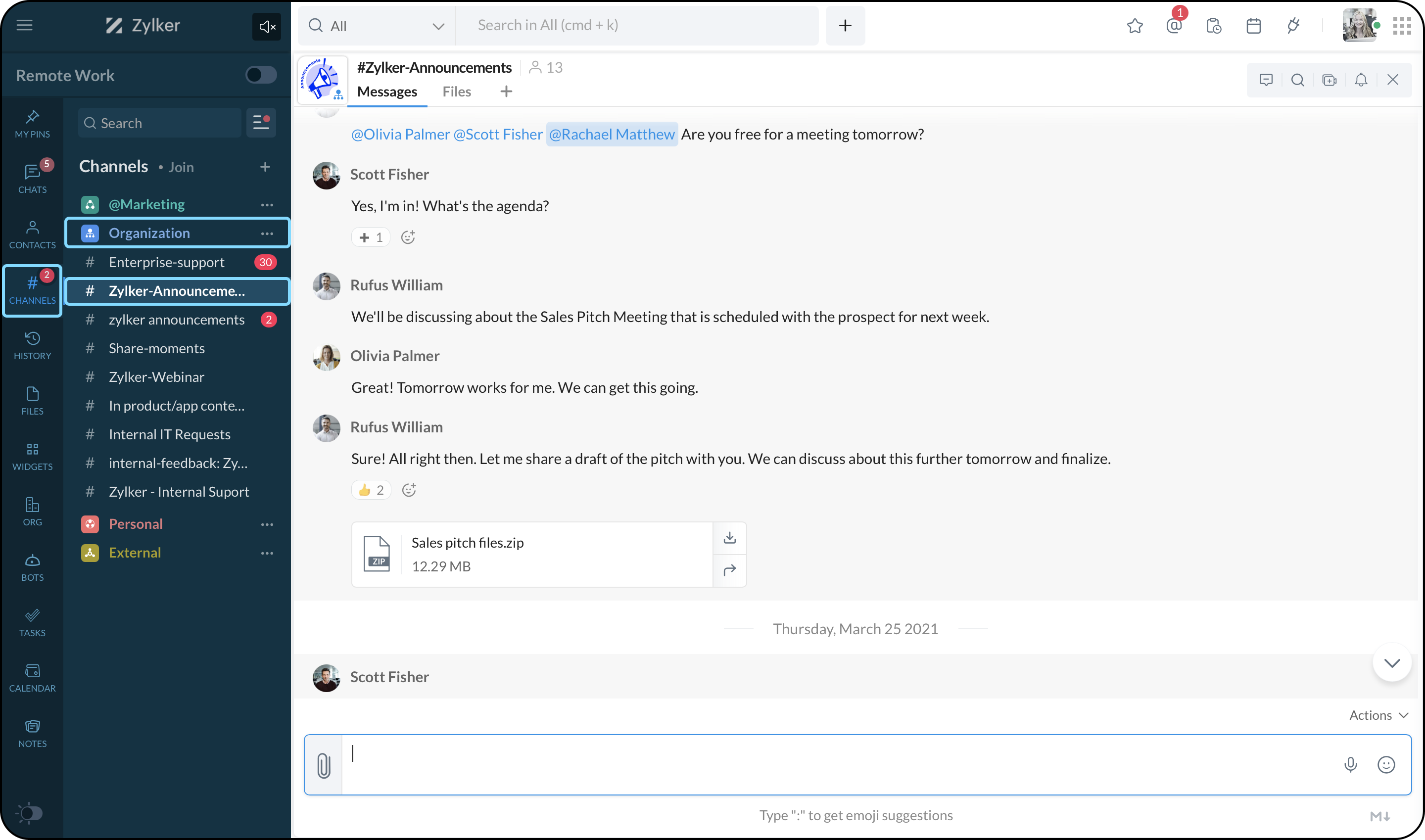Image resolution: width=1425 pixels, height=840 pixels.
Task: Open Files in sidebar
Action: pyautogui.click(x=32, y=401)
